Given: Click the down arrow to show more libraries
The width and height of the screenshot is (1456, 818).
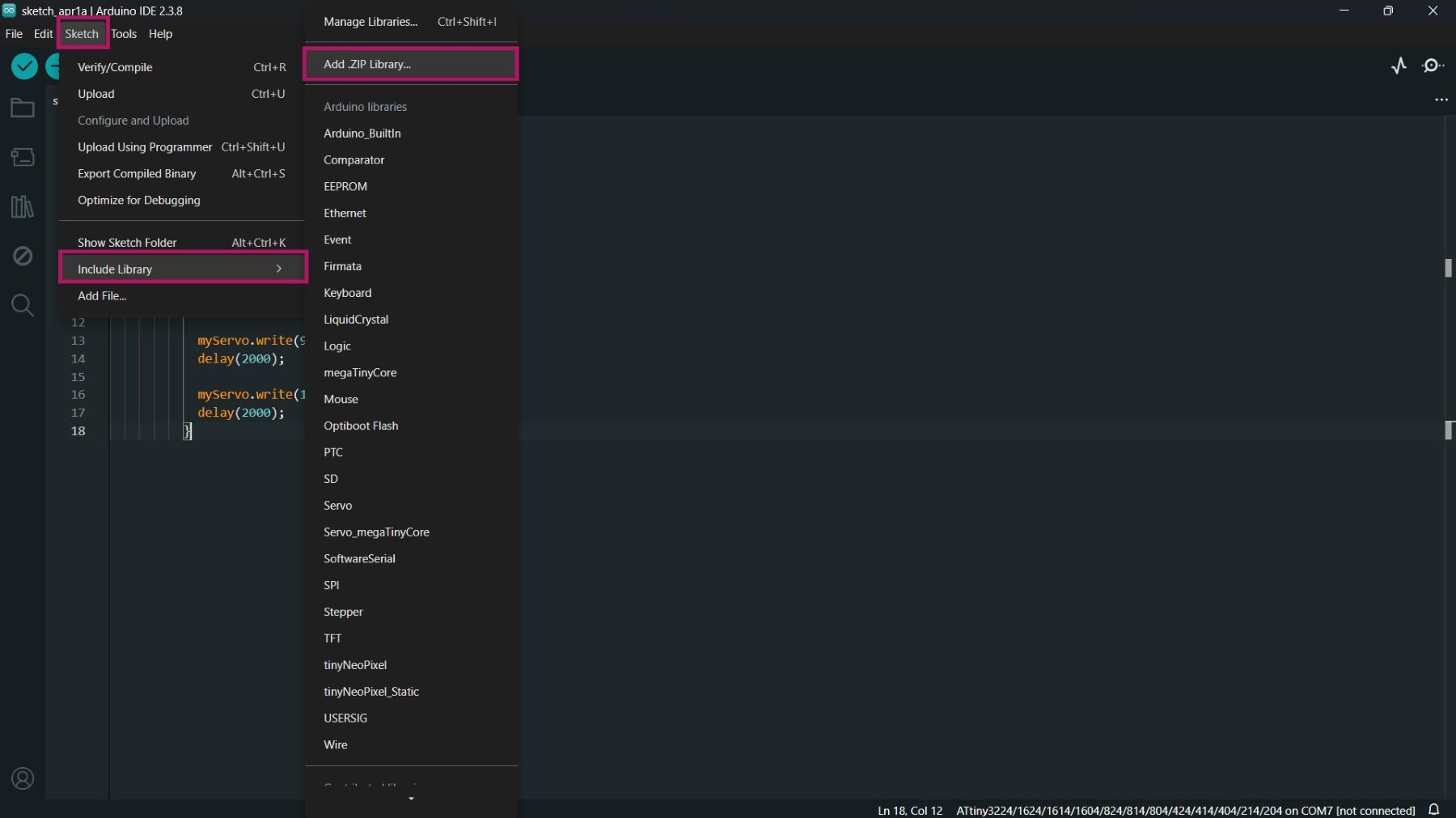Looking at the screenshot, I should (411, 799).
